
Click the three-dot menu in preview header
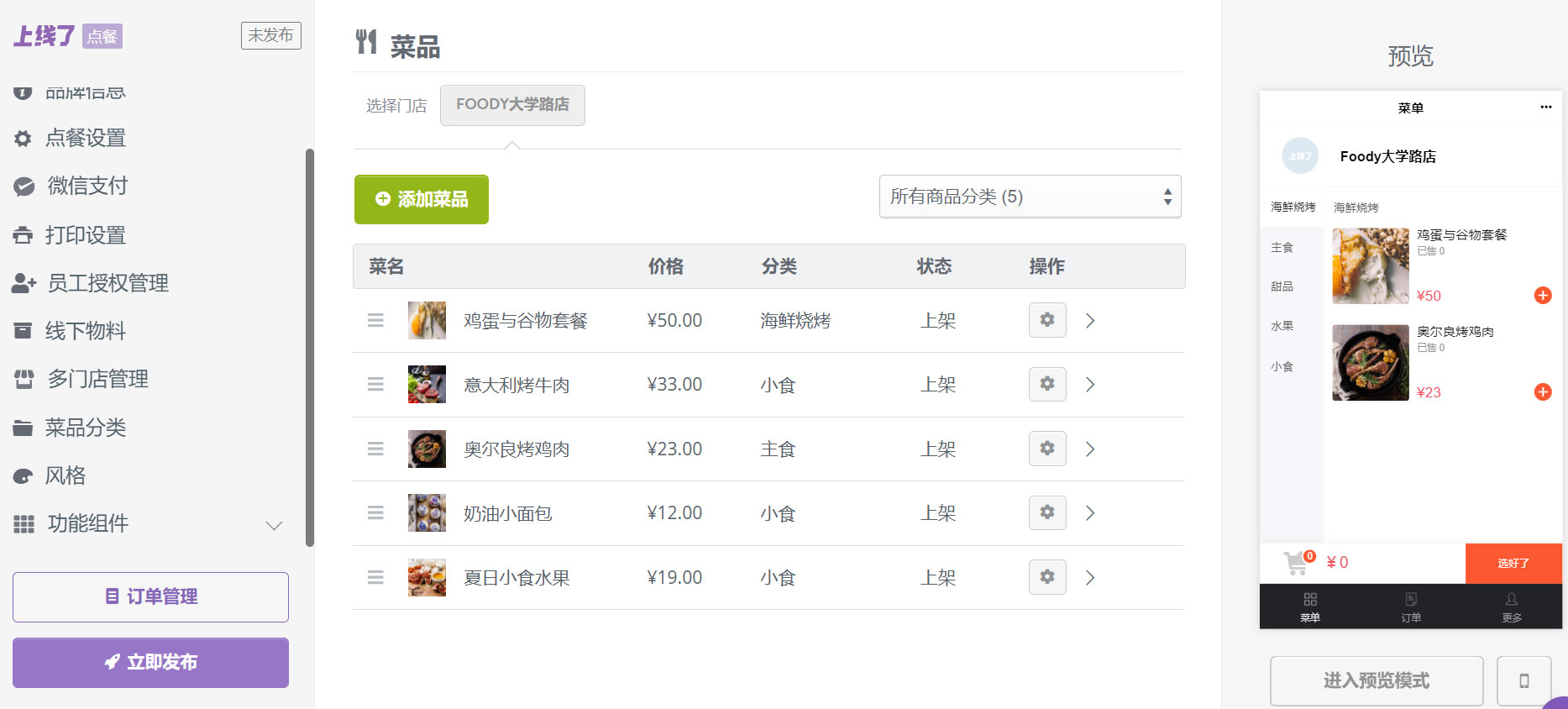point(1545,108)
